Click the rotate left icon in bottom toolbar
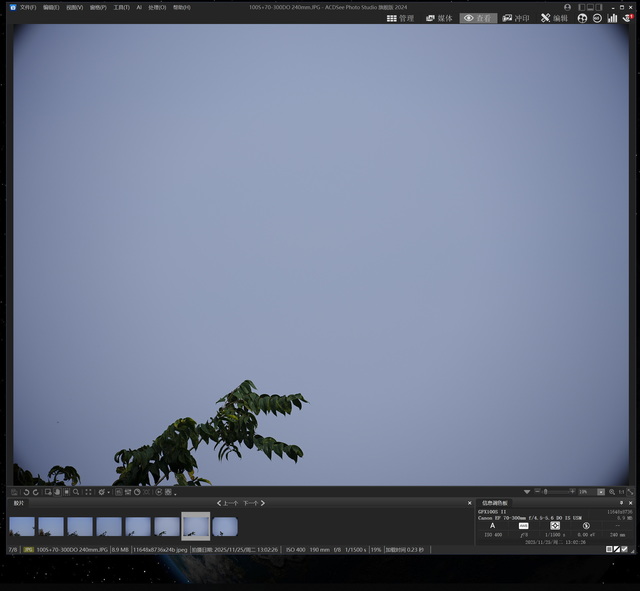Viewport: 640px width, 591px height. (26, 492)
